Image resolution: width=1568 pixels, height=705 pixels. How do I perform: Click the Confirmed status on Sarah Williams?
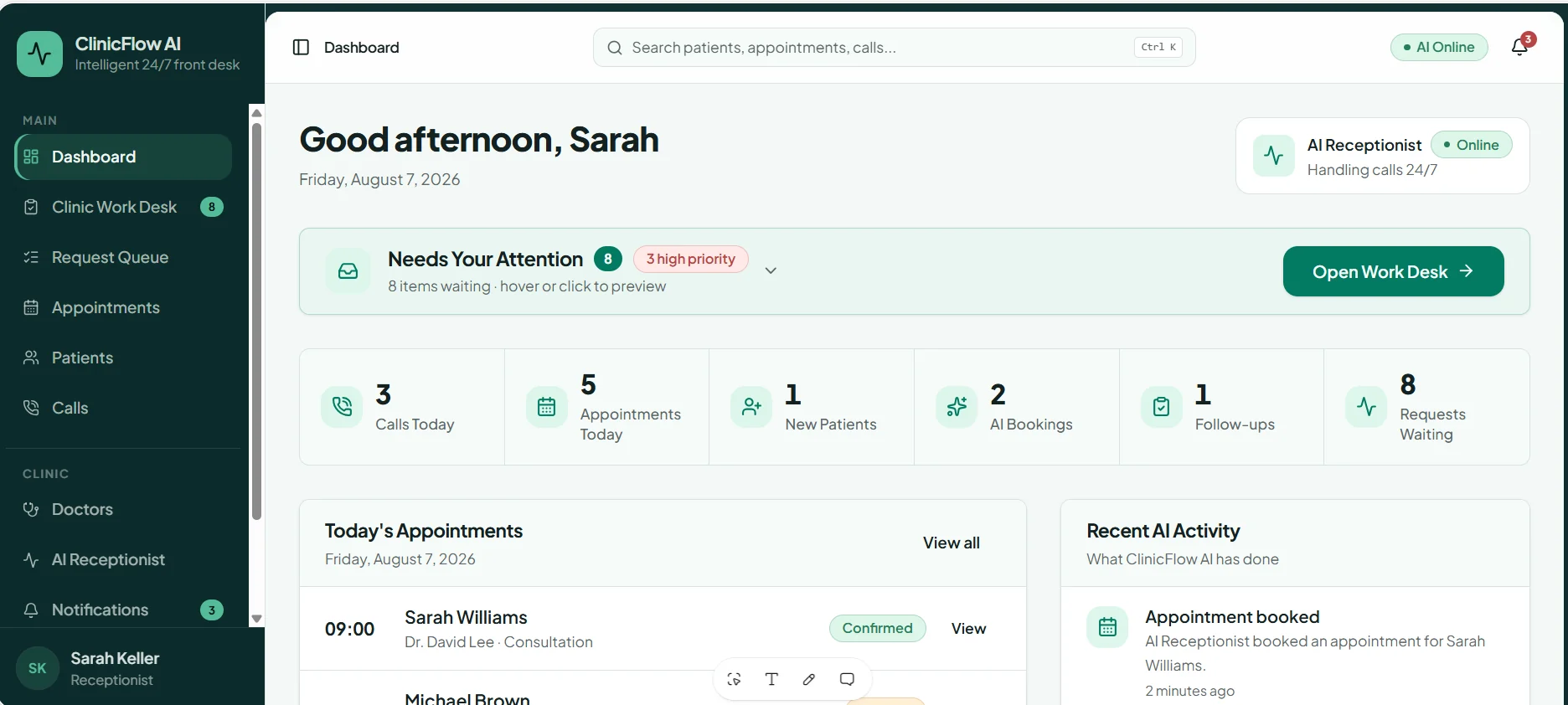pos(877,628)
